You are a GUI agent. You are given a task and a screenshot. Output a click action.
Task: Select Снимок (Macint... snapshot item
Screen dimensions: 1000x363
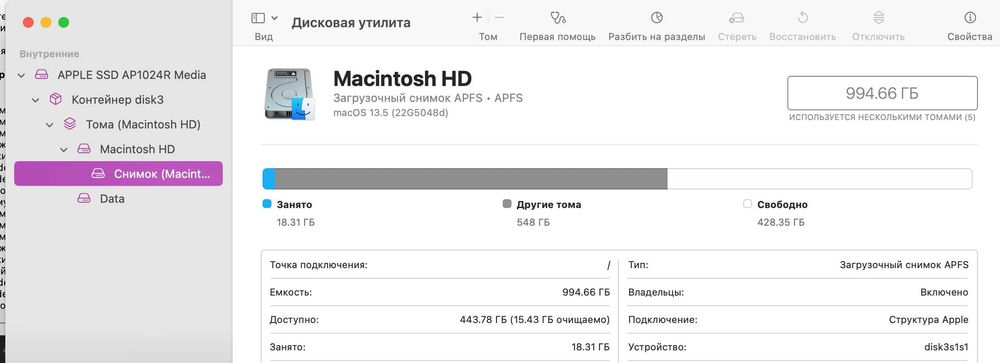pyautogui.click(x=119, y=174)
